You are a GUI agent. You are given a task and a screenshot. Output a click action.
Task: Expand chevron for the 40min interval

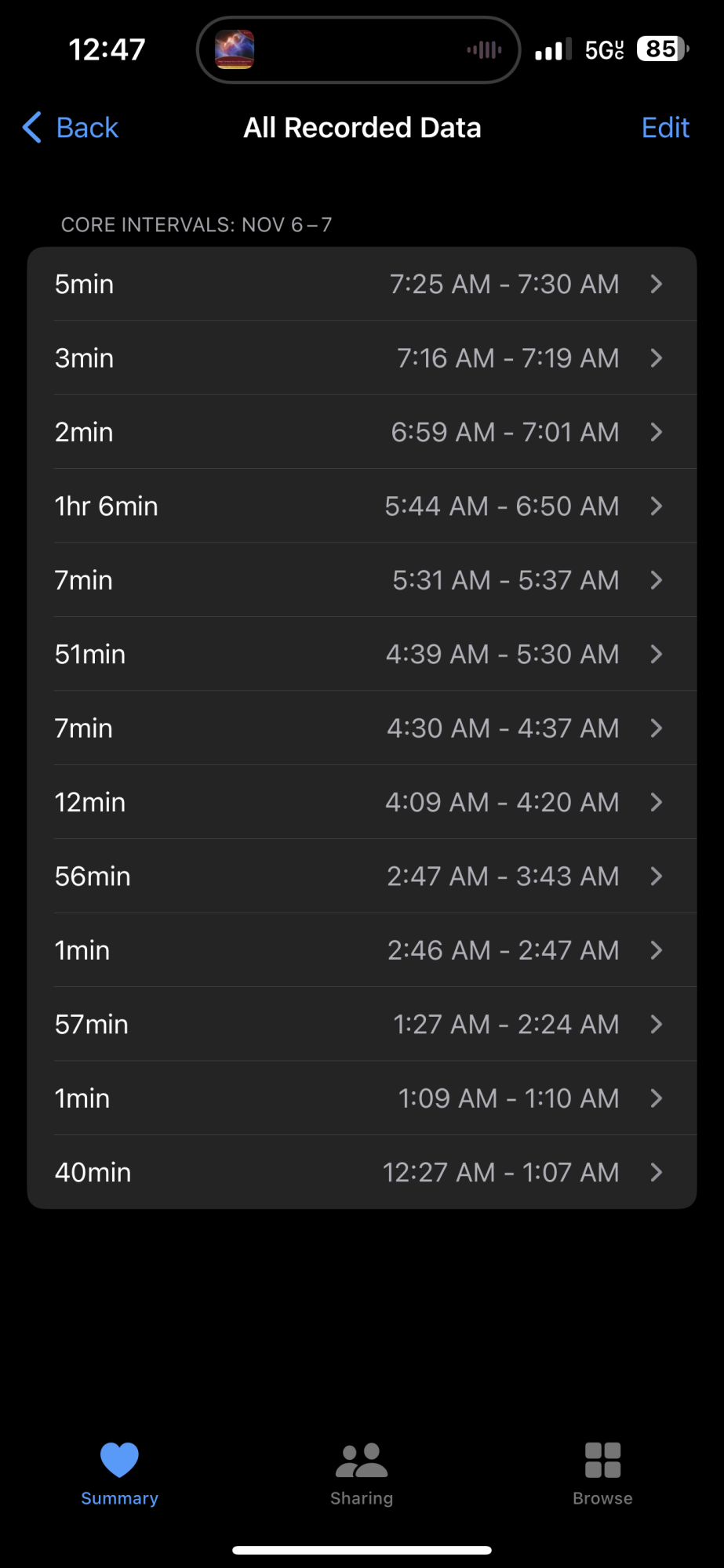pyautogui.click(x=657, y=1172)
